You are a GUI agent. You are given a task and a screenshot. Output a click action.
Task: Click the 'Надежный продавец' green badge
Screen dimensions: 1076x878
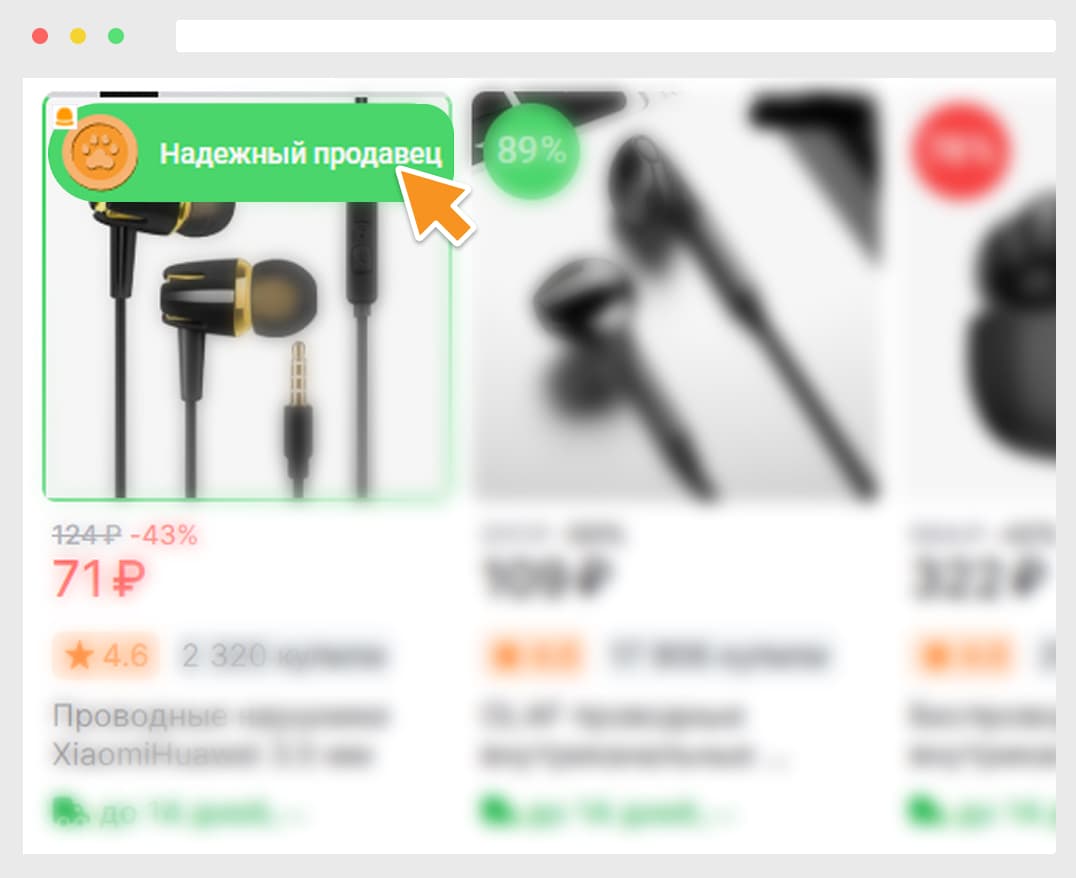[x=251, y=152]
